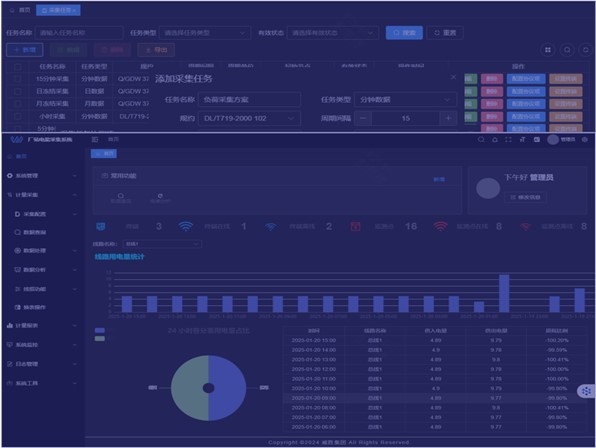Image resolution: width=596 pixels, height=448 pixels.
Task: Click the company logo in the dashboard header
Action: tap(16, 139)
